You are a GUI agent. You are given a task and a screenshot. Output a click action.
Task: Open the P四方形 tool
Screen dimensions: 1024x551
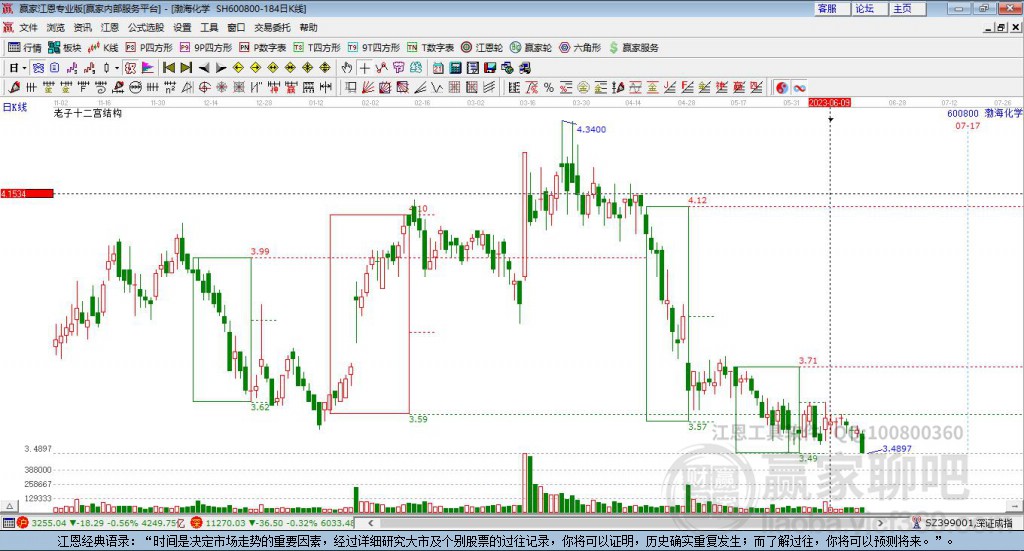tap(149, 48)
